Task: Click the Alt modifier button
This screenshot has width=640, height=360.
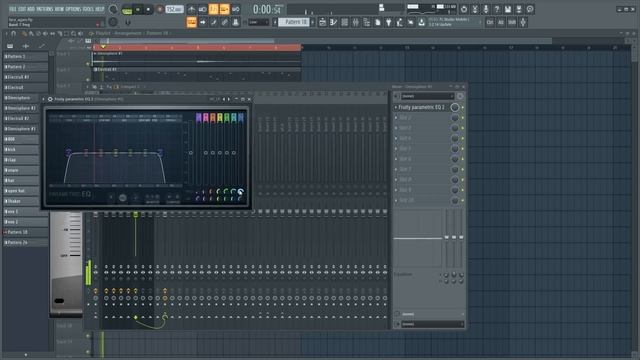Action: point(501,22)
